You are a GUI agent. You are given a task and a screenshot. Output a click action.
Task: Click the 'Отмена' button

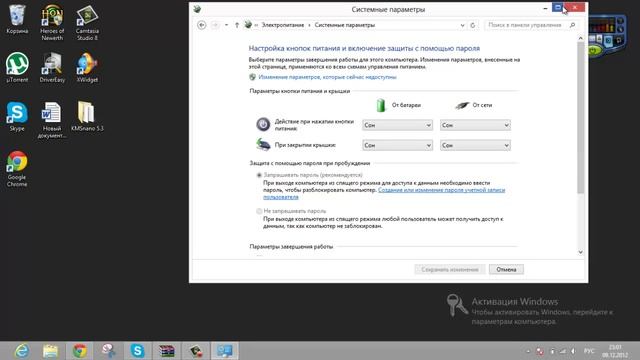pyautogui.click(x=506, y=269)
